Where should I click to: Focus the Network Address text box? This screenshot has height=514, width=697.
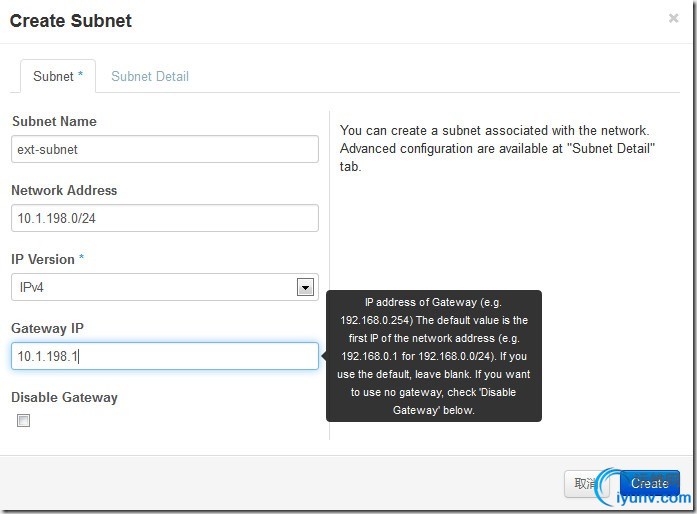point(165,218)
